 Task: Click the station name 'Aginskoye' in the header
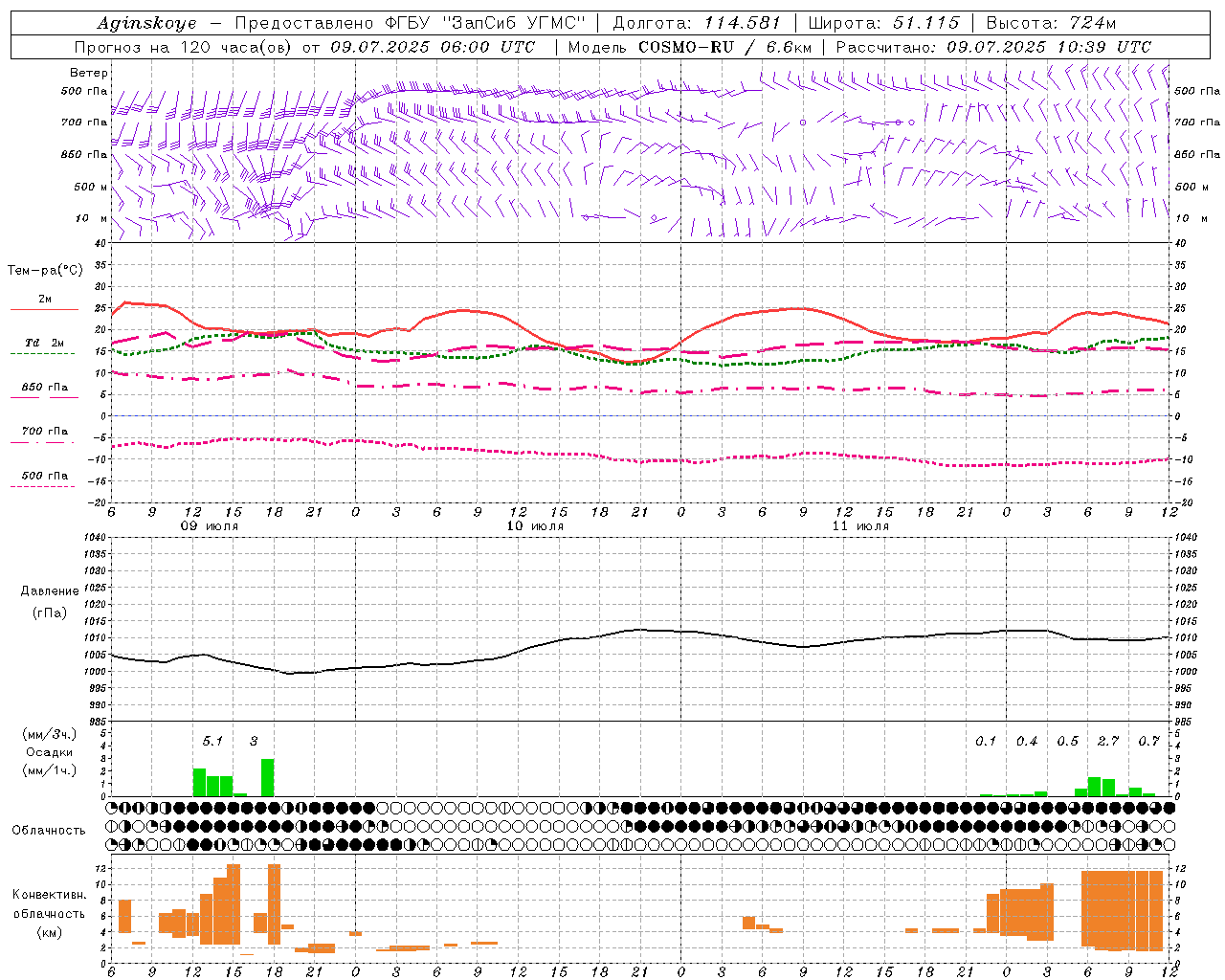[x=147, y=23]
